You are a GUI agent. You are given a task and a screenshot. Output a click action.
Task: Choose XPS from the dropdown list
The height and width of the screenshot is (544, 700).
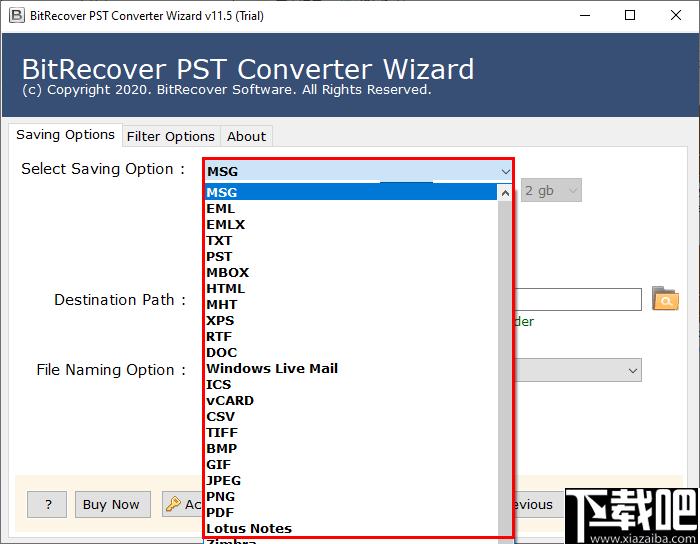351,320
